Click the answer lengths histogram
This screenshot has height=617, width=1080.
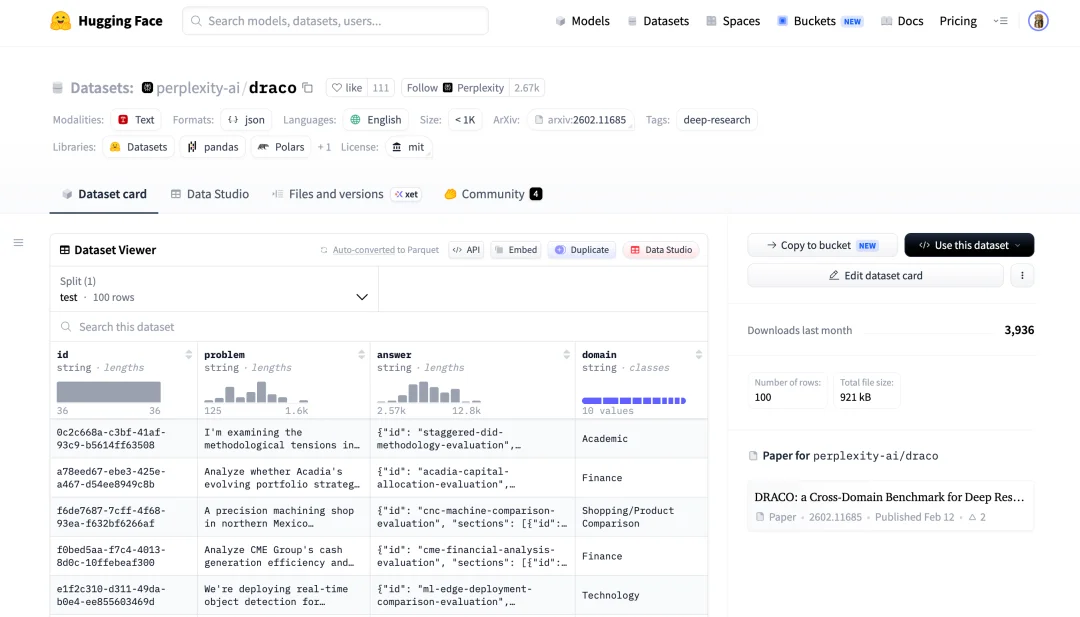pos(428,392)
